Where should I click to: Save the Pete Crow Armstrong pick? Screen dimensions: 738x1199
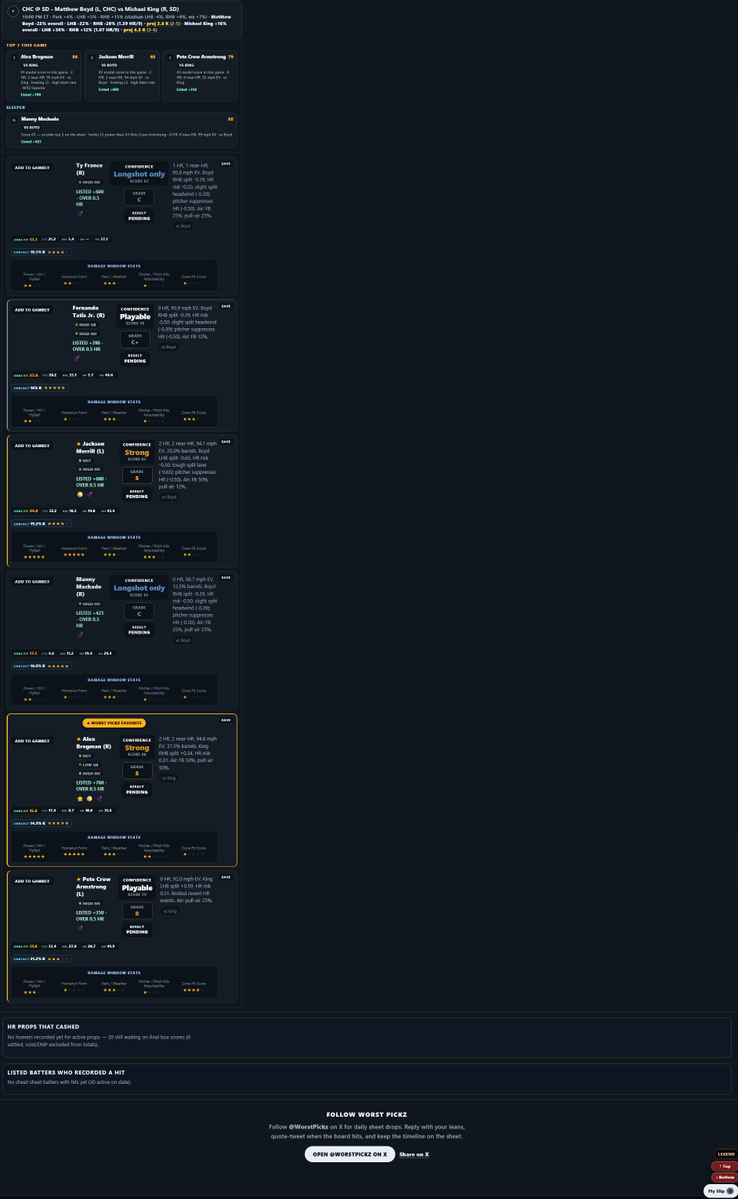point(226,877)
